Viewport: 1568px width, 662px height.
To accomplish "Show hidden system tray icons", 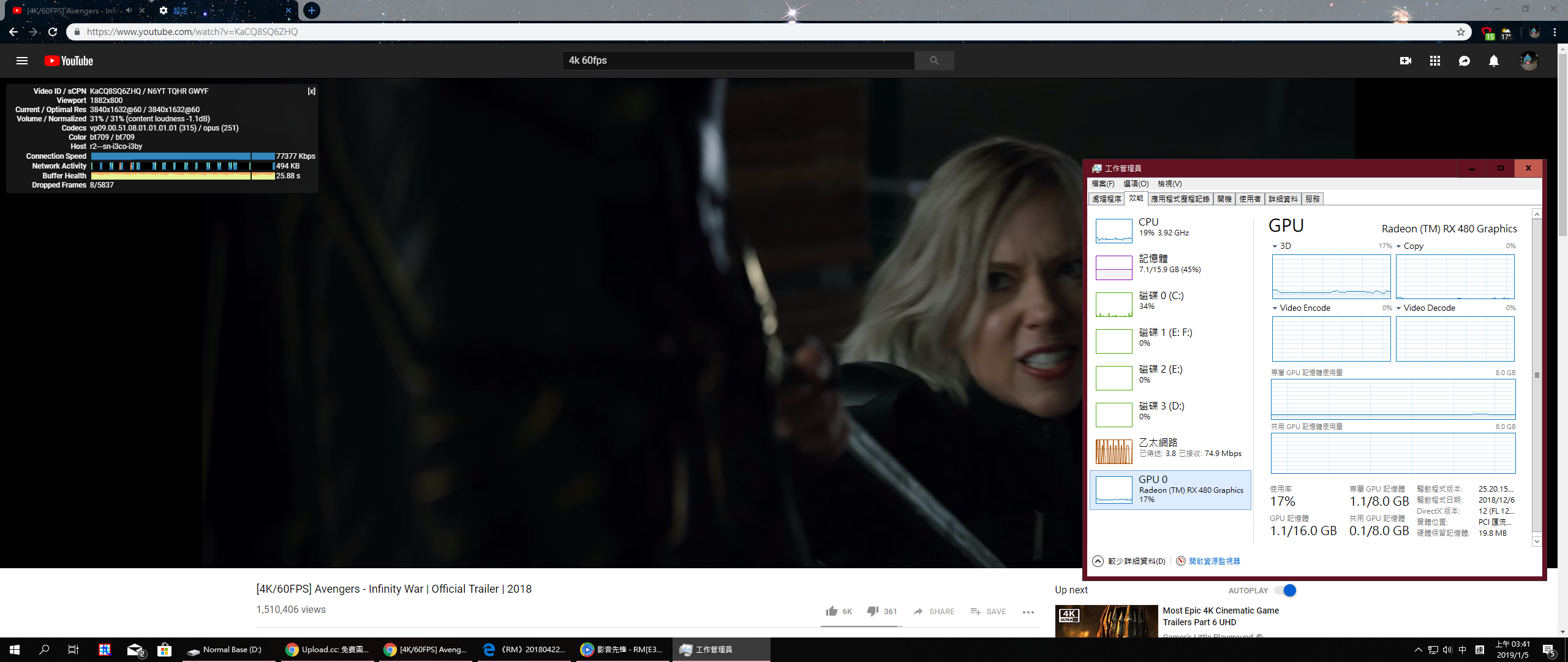I will 1419,650.
